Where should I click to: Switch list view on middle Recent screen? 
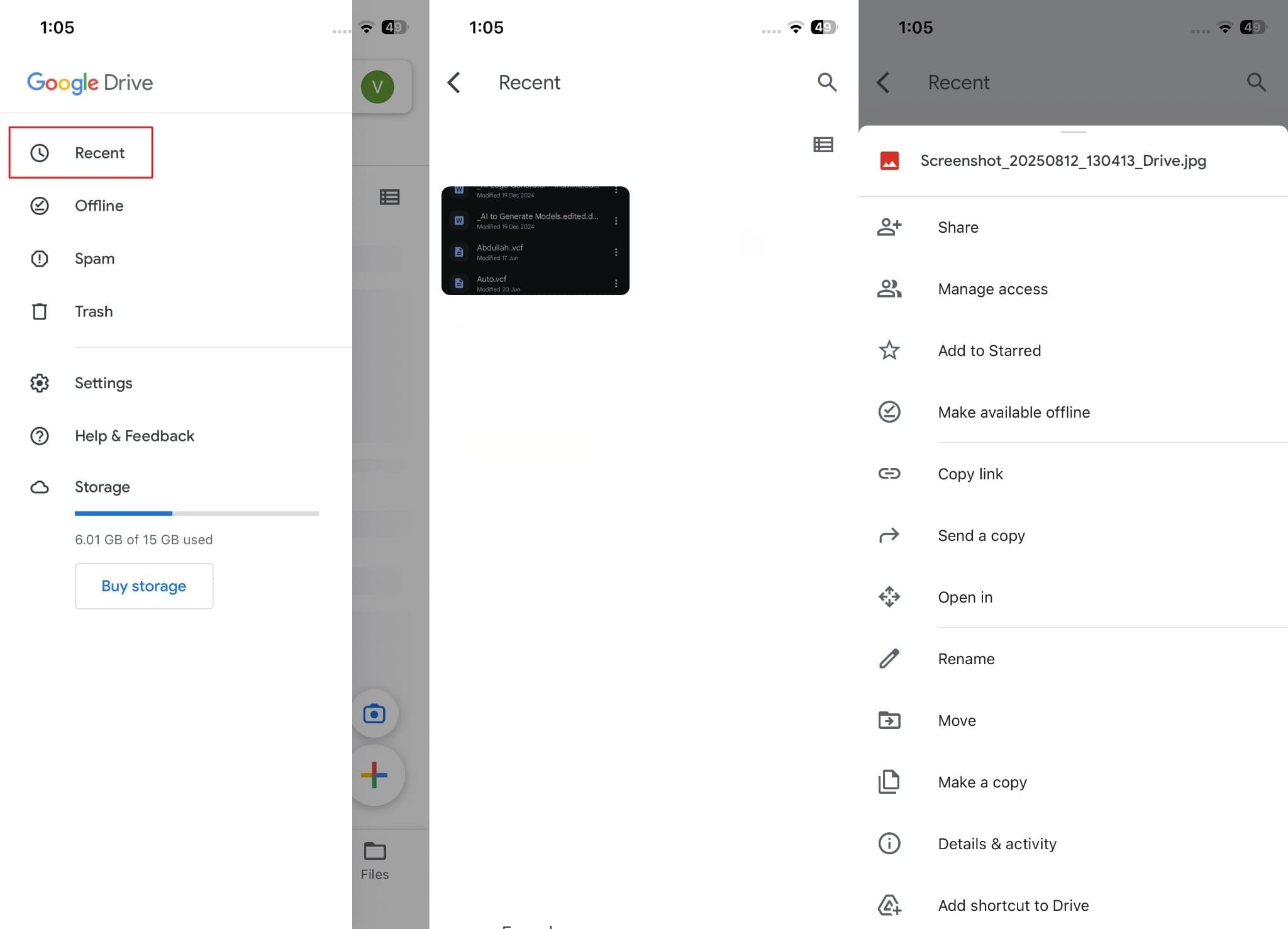(x=823, y=145)
